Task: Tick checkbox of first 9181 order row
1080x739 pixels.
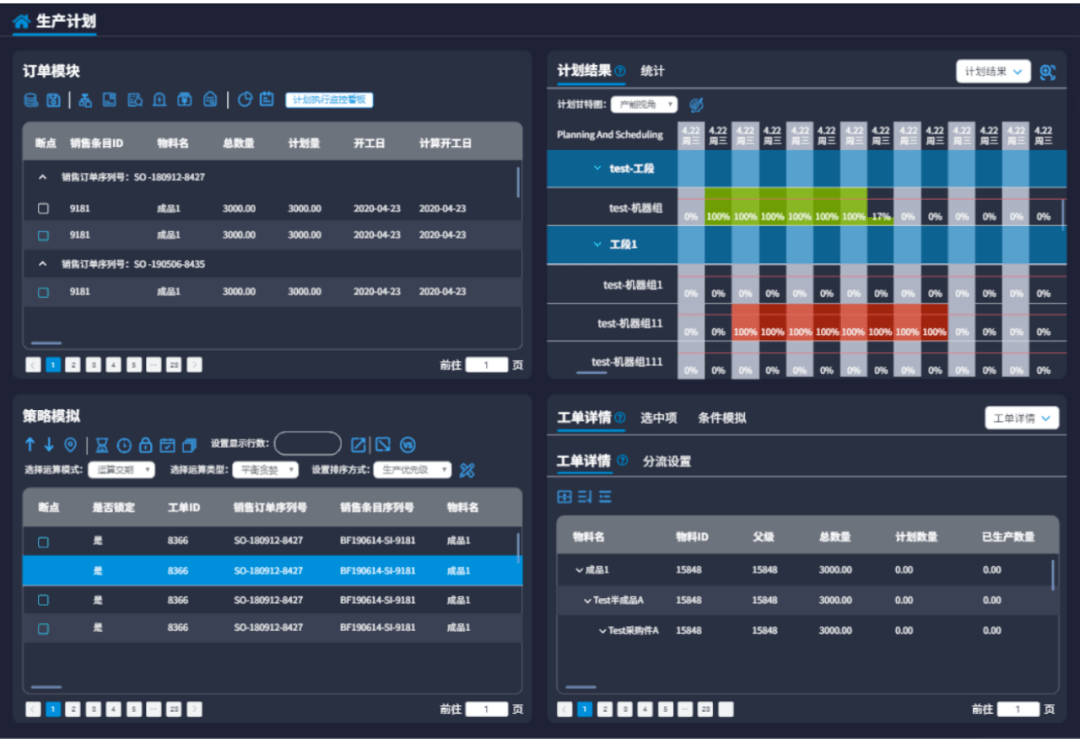Action: (x=43, y=208)
